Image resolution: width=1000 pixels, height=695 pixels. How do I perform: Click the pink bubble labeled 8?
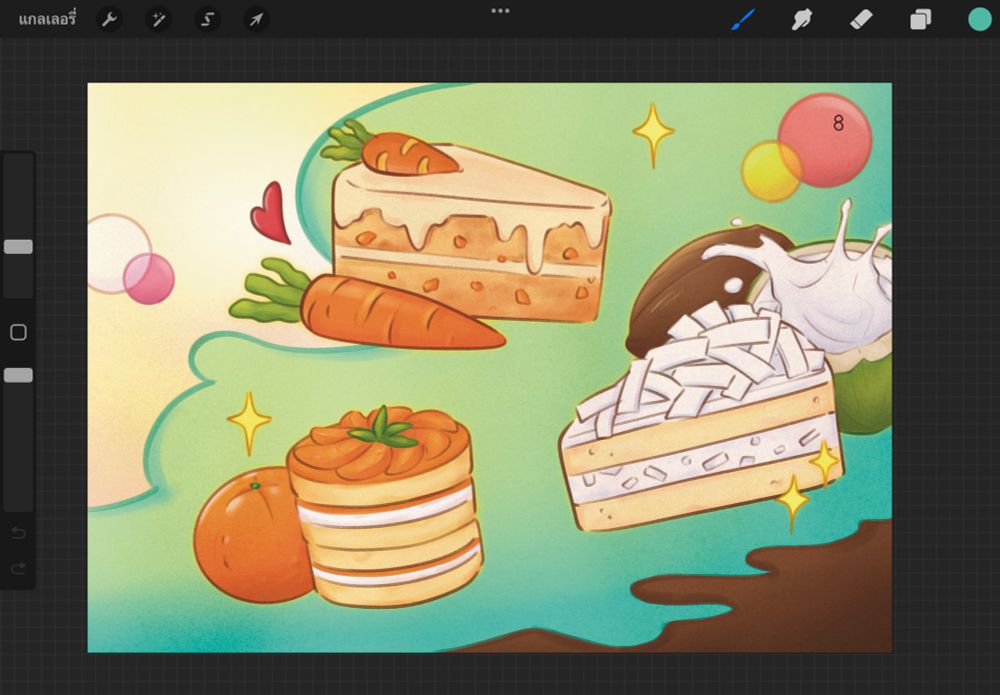click(826, 138)
